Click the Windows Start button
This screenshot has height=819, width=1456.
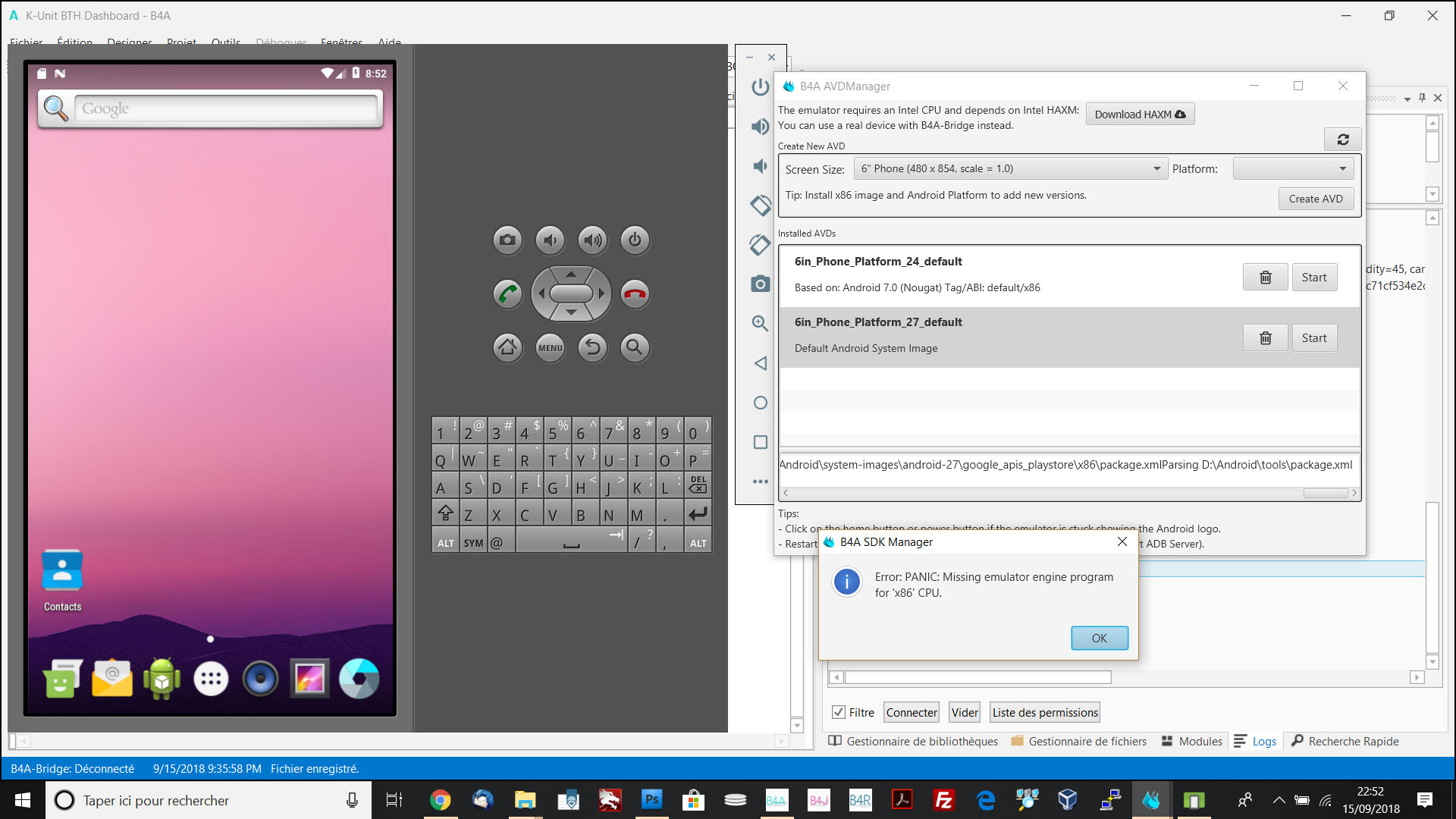pyautogui.click(x=22, y=800)
